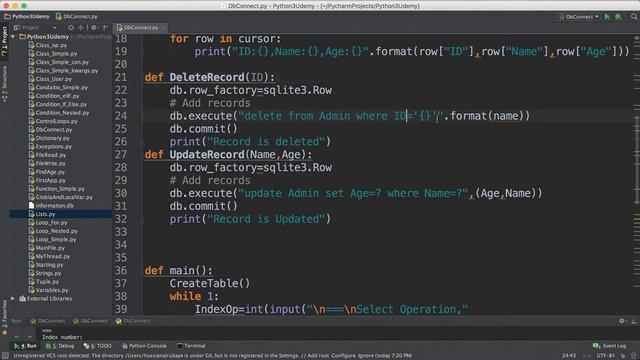This screenshot has height=360, width=640.
Task: Open the Event Log
Action: coord(609,346)
